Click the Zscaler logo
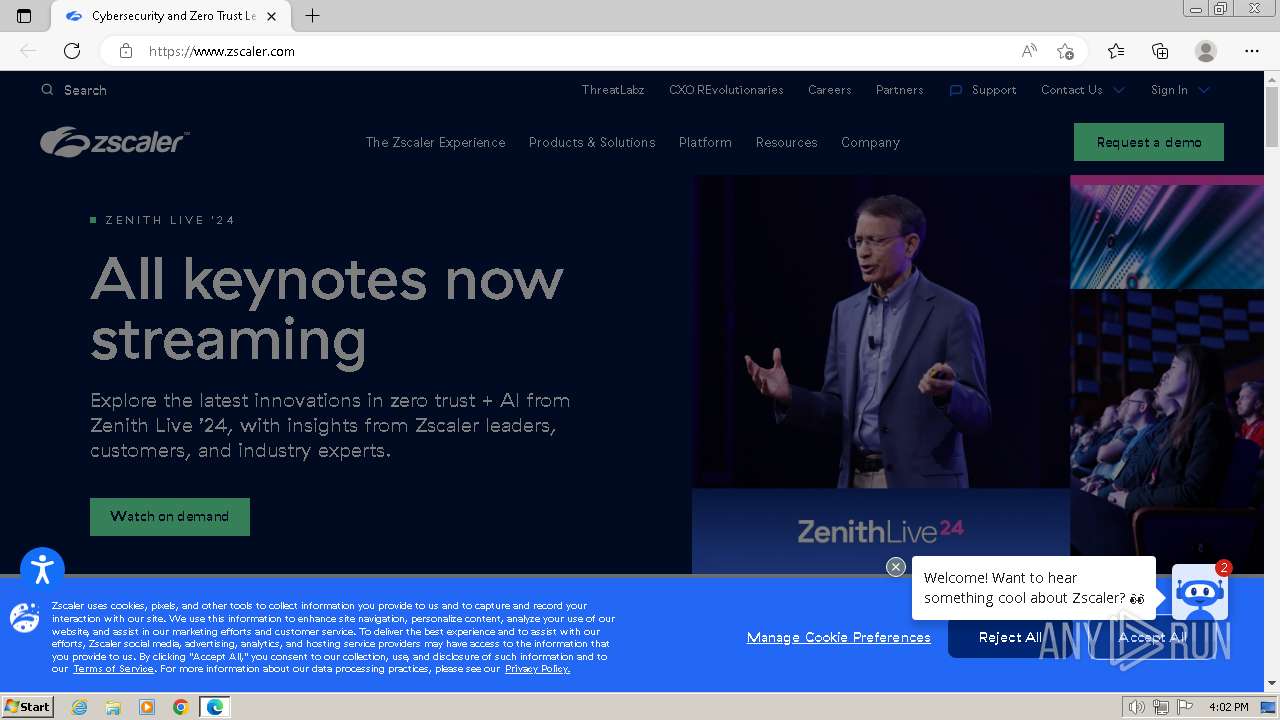This screenshot has width=1280, height=720. (114, 142)
